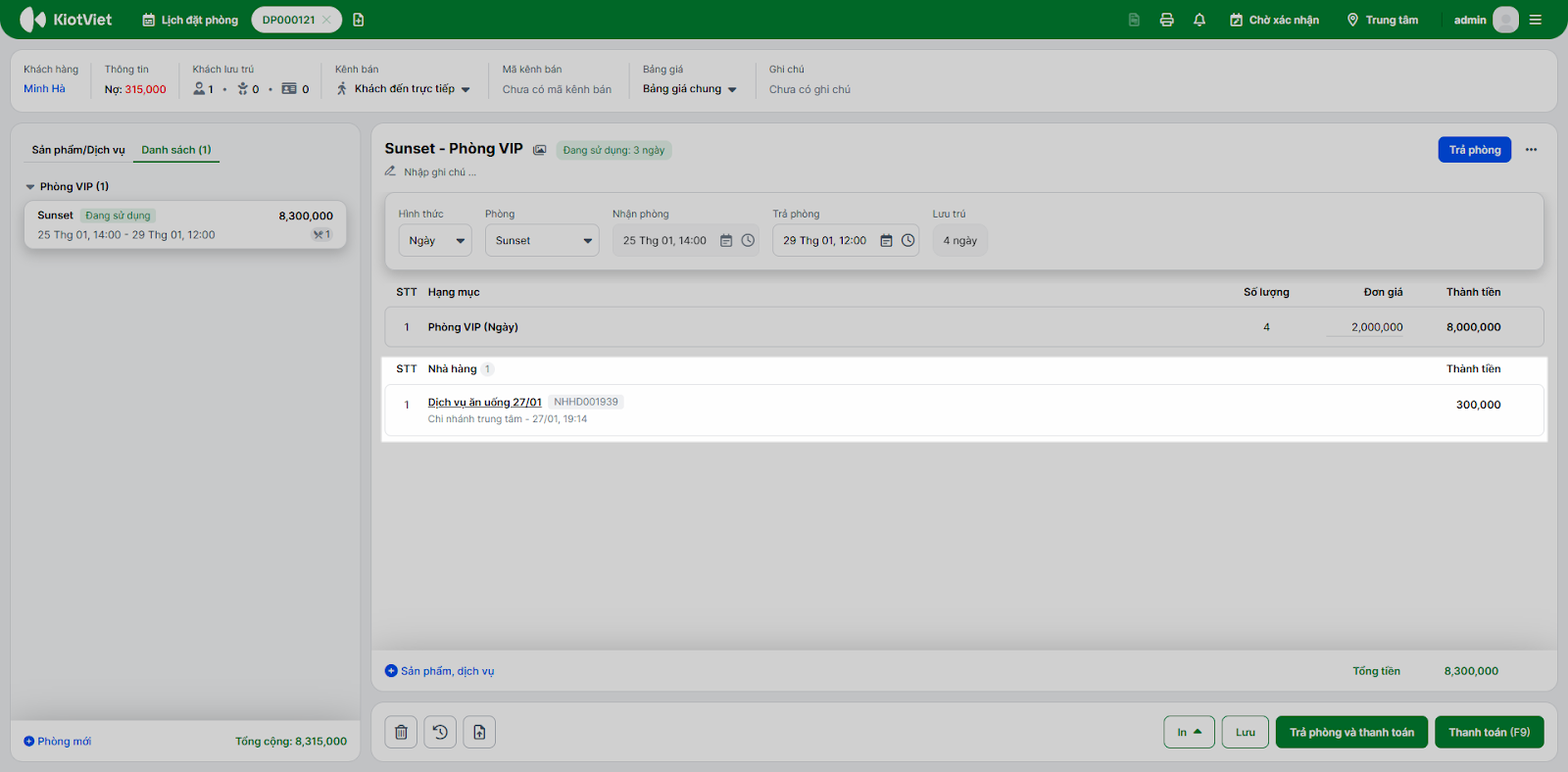Click the debt amount 315,000
The image size is (1568, 772).
(145, 89)
